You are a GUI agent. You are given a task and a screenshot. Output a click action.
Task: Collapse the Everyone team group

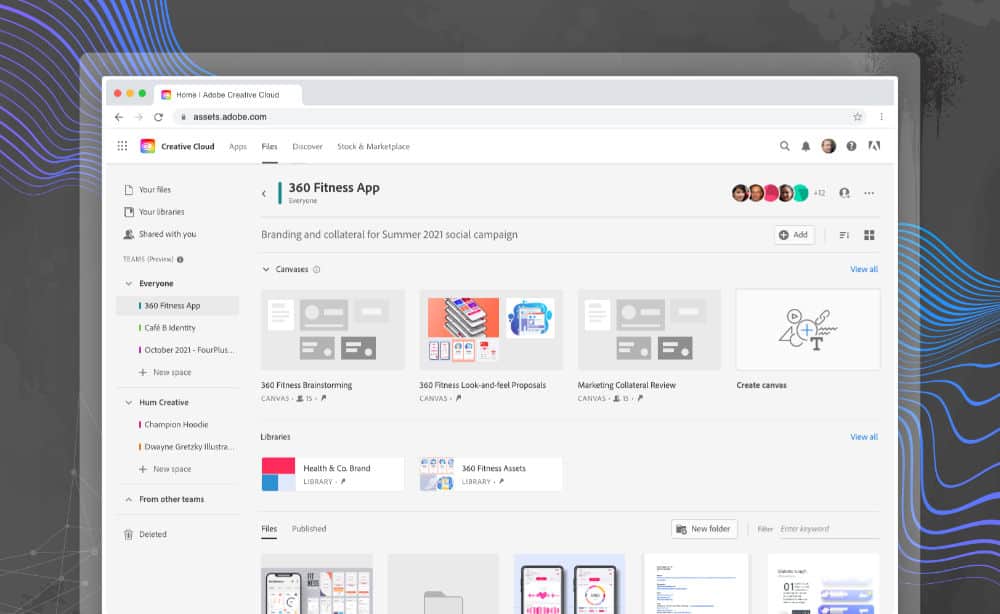[129, 283]
